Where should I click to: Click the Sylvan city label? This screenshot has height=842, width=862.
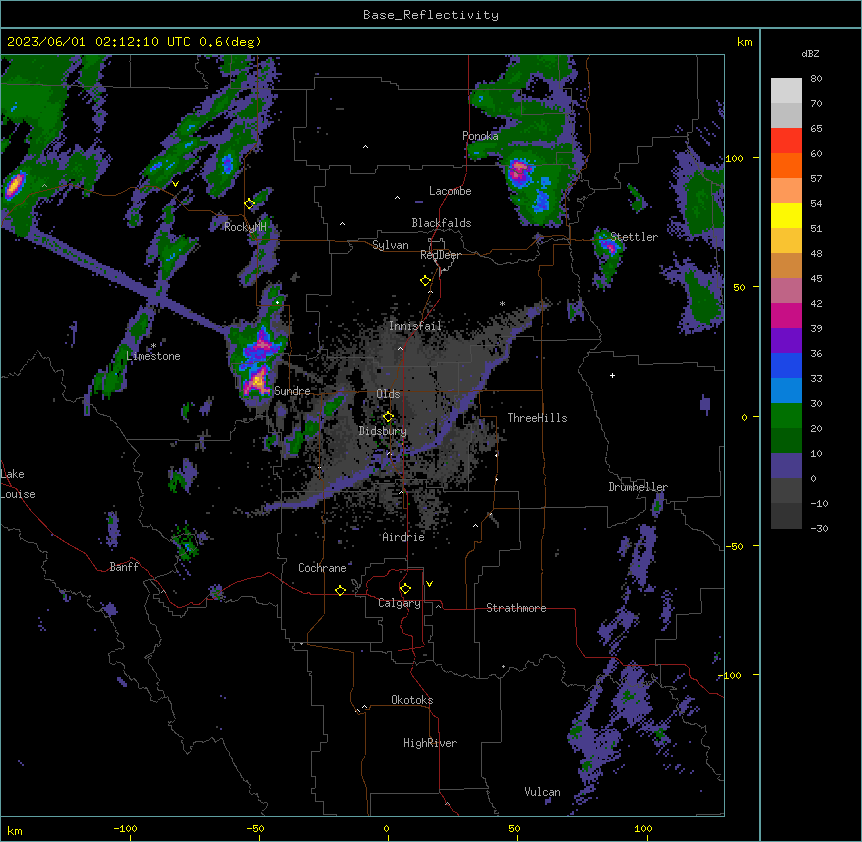click(x=390, y=245)
